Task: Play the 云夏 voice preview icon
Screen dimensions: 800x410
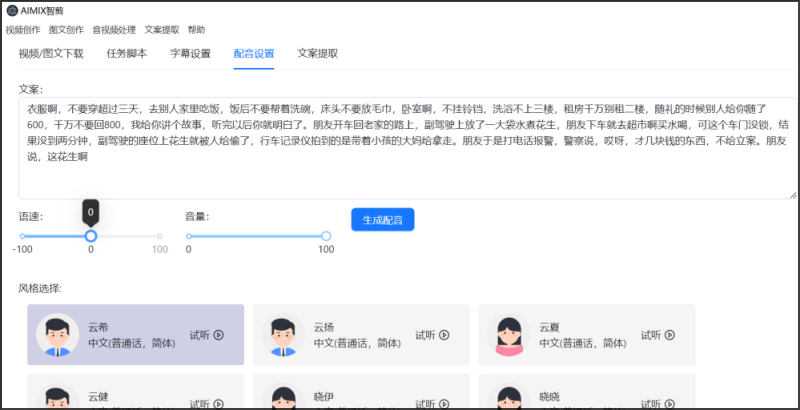Action: pos(670,335)
